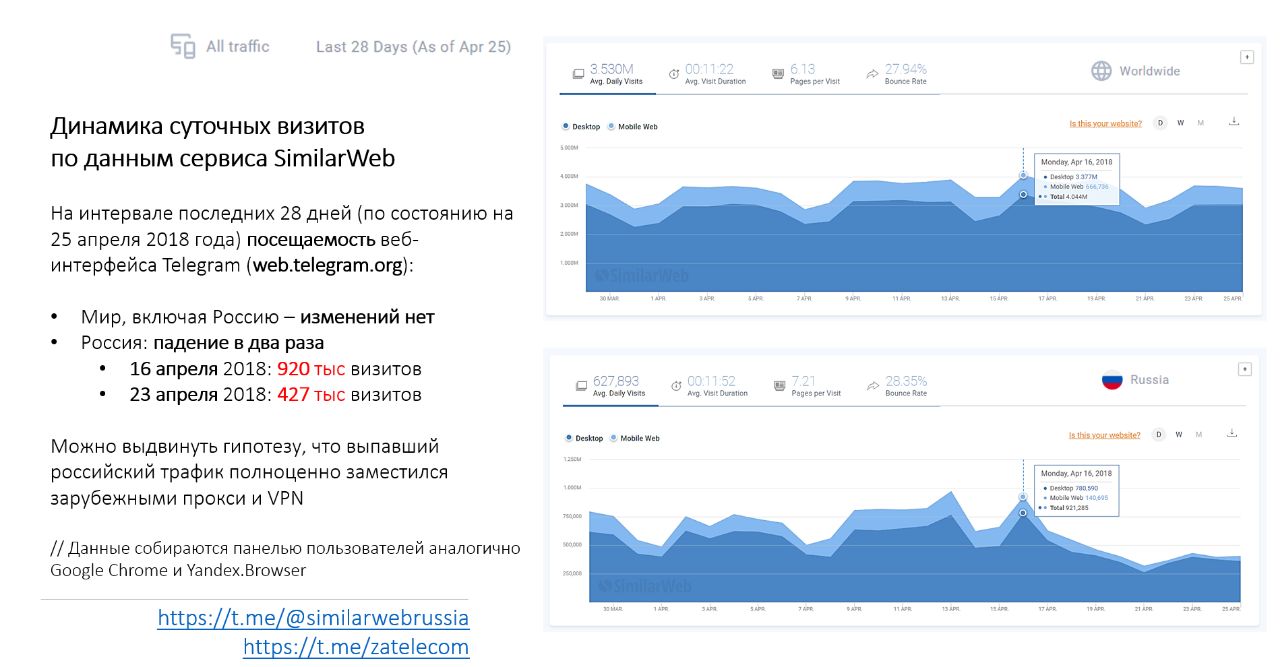Select the Worldwide Avg. Daily Visits tab
Image resolution: width=1280 pixels, height=667 pixels.
(x=608, y=74)
